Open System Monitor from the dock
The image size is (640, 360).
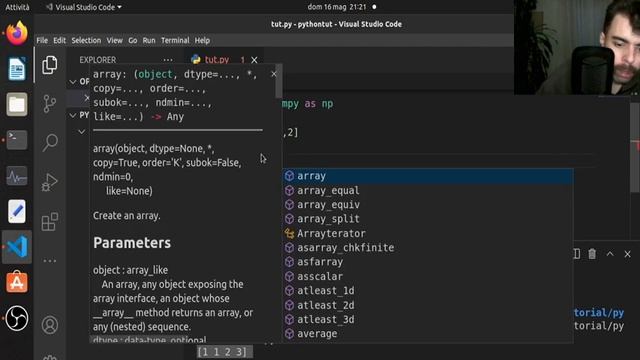point(17,176)
